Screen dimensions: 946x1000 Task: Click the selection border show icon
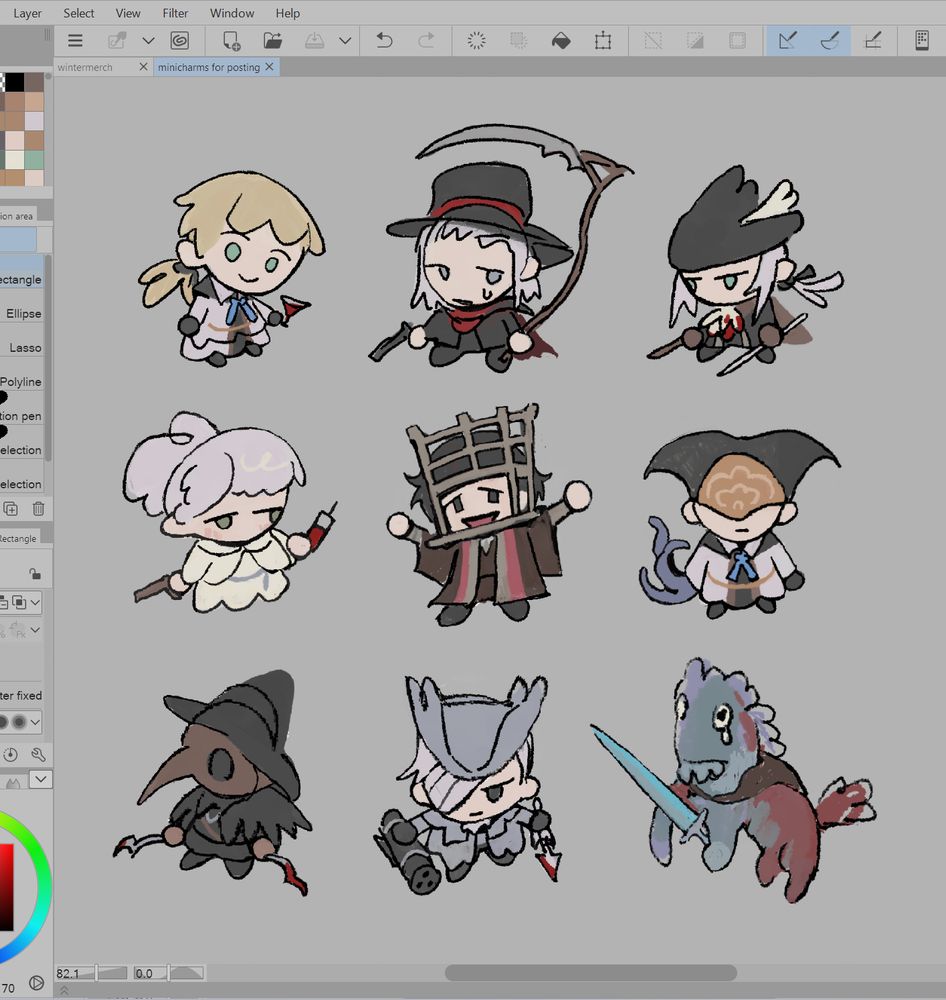(x=737, y=41)
